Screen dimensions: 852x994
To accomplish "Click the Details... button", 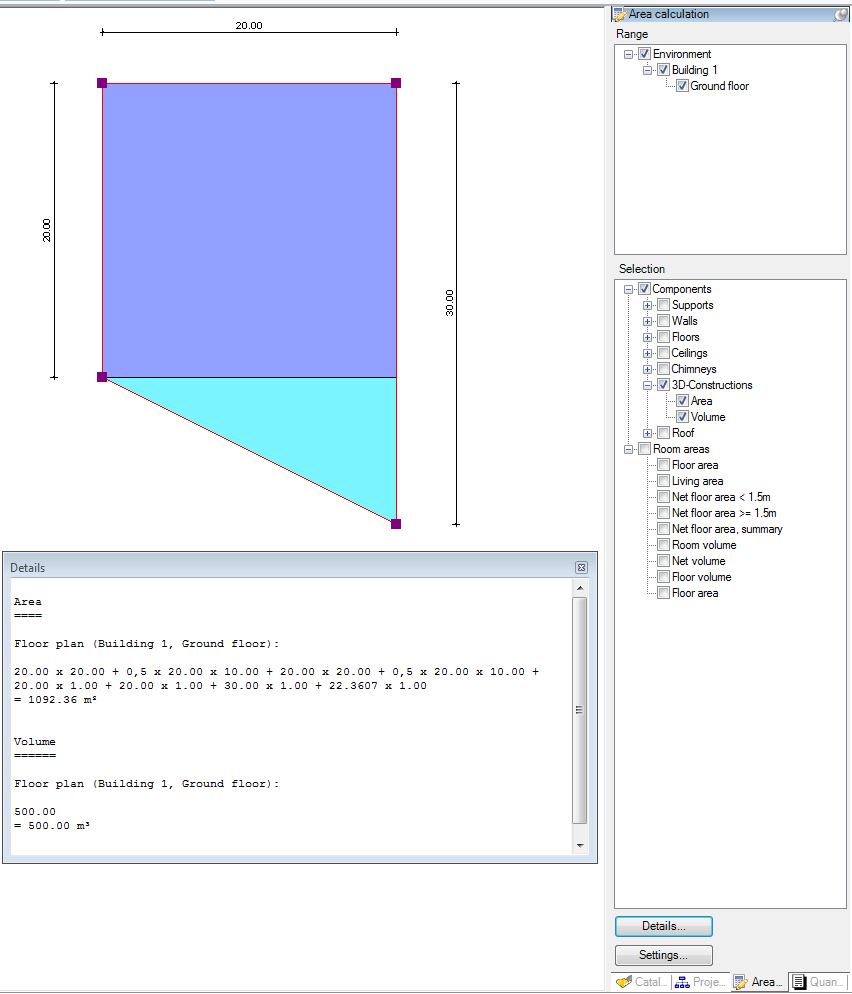I will click(x=663, y=926).
